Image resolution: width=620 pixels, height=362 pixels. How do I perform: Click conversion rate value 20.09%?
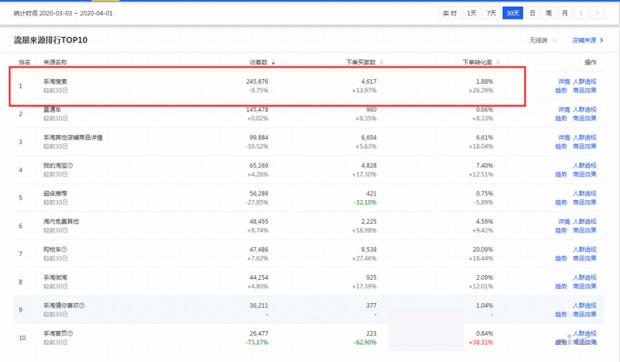coord(483,250)
